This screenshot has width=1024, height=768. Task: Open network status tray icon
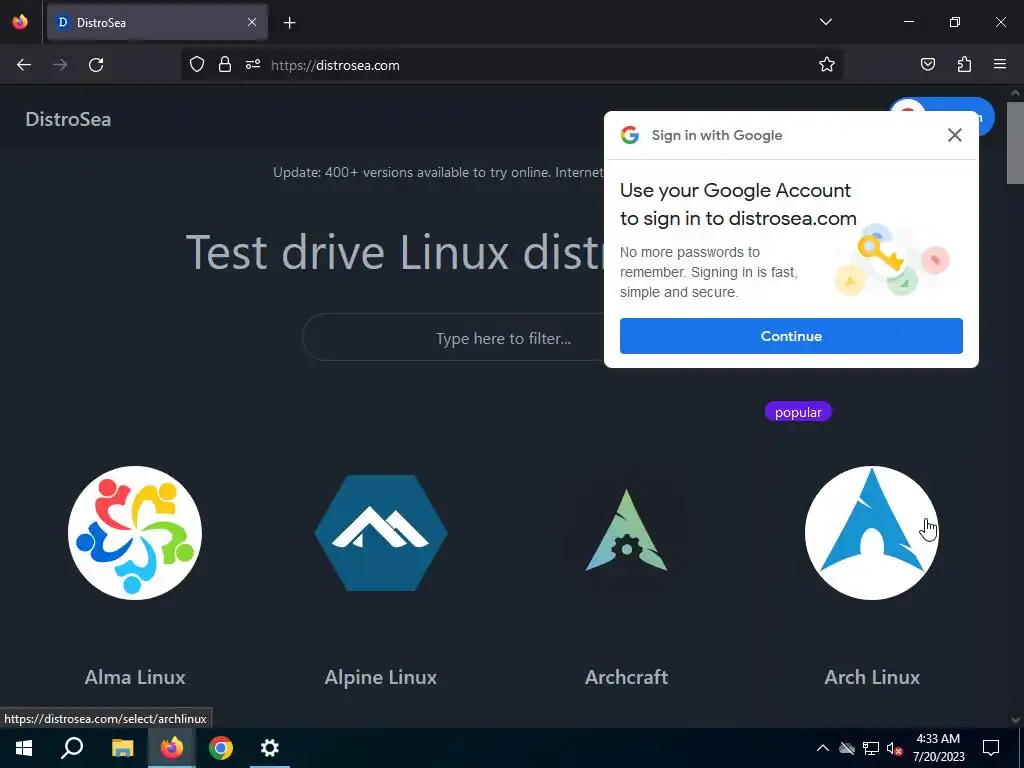click(871, 748)
